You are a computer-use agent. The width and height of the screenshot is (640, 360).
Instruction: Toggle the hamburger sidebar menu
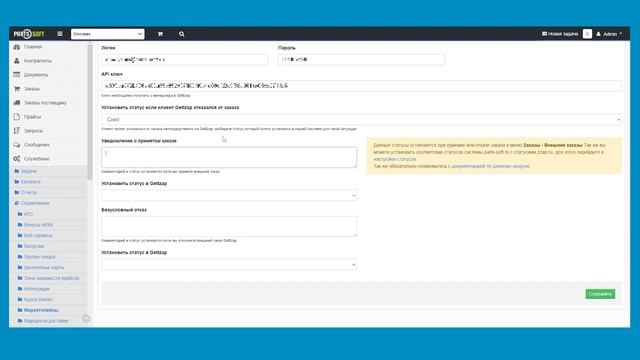point(60,34)
